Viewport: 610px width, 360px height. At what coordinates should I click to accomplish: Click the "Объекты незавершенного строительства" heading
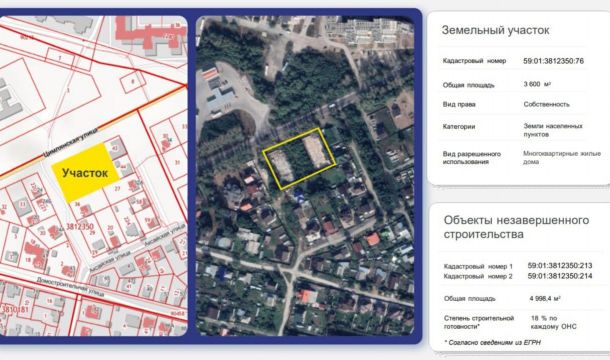coord(516,227)
